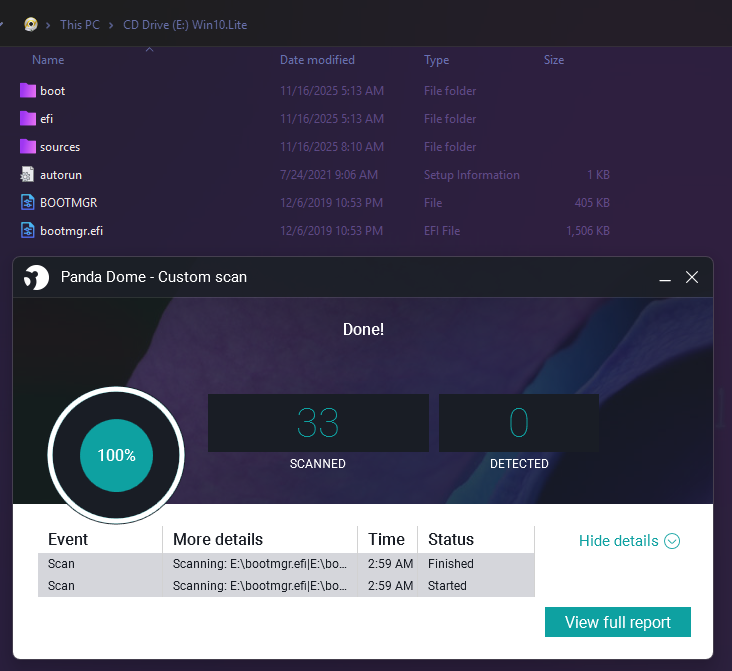This screenshot has height=671, width=732.
Task: Select the boot folder name
Action: 52,91
